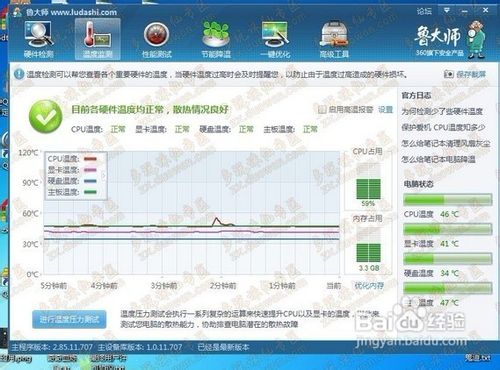Click the 主设备库版本: 1.0.11.707 status text
500x370 pixels.
pyautogui.click(x=140, y=347)
